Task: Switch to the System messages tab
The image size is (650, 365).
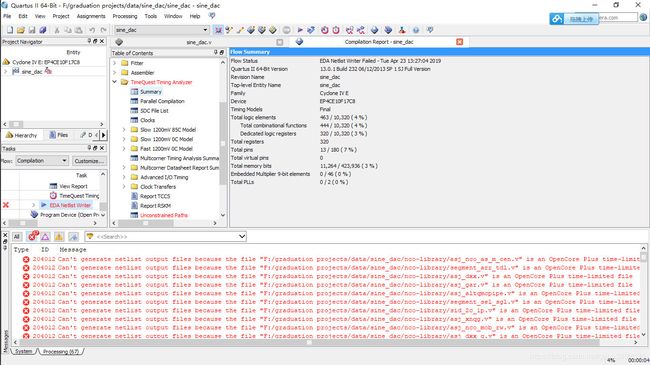Action: [23, 351]
